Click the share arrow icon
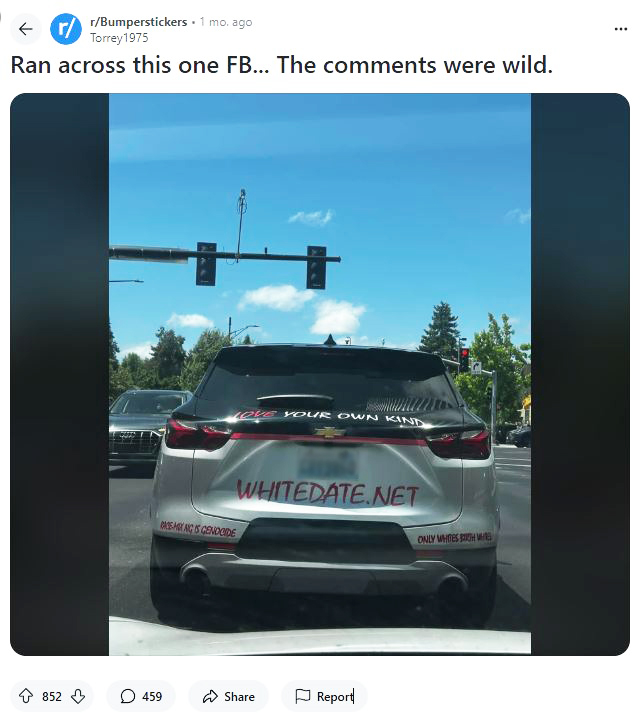This screenshot has height=718, width=640. [210, 696]
